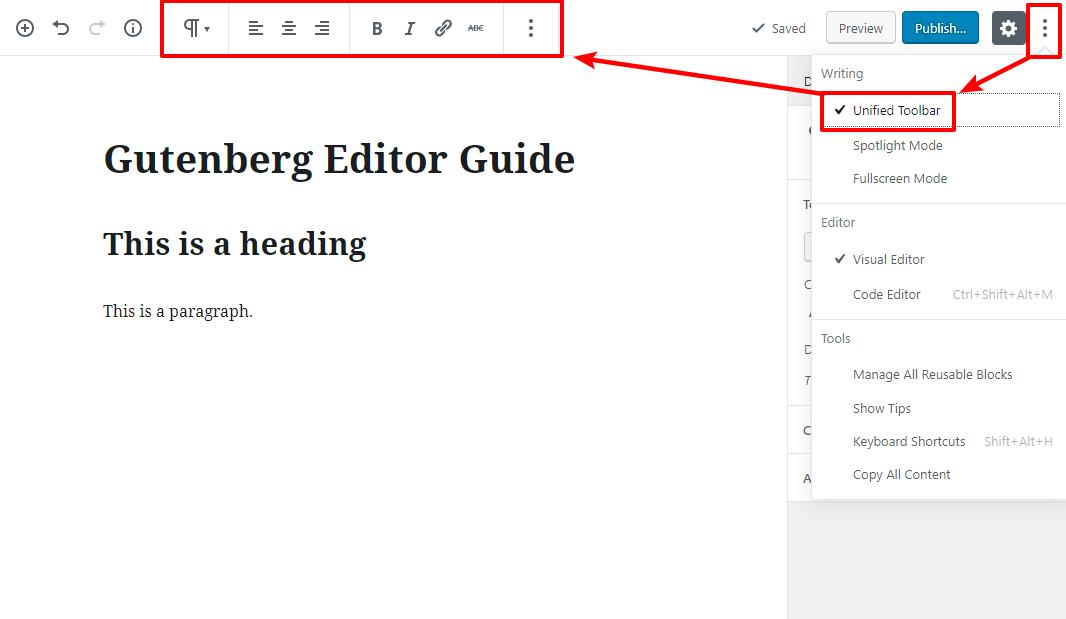Toggle the settings sidebar gear

pyautogui.click(x=1008, y=28)
